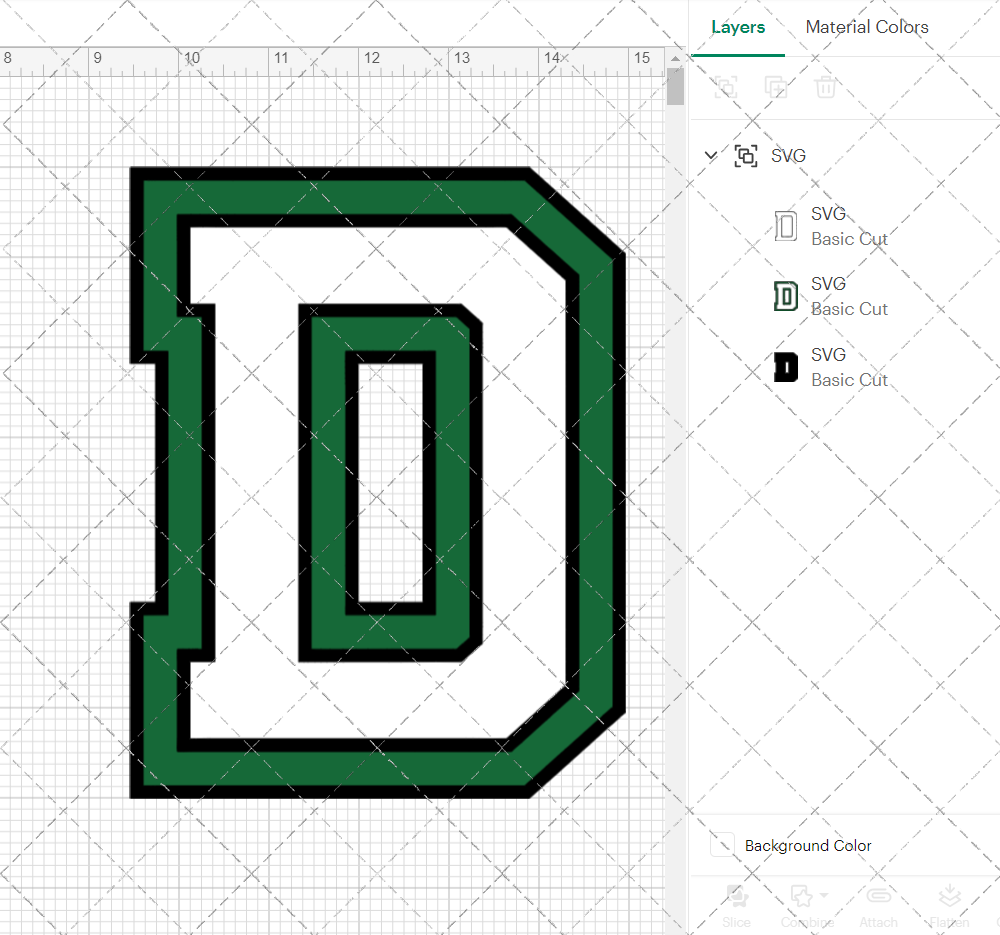Image resolution: width=1000 pixels, height=935 pixels.
Task: Select the black D layer thumbnail
Action: tap(786, 367)
